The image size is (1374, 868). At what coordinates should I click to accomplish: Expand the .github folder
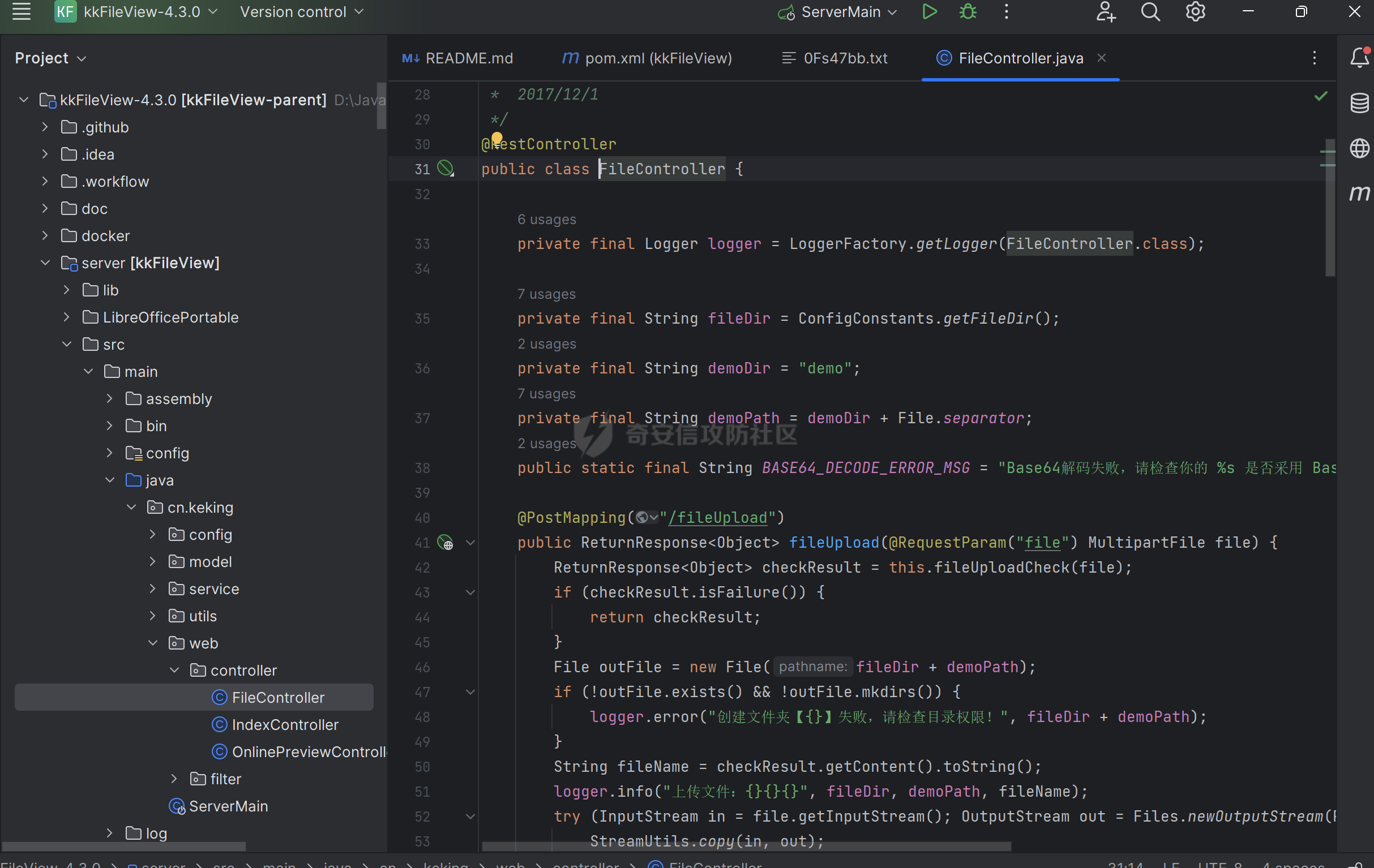(x=45, y=127)
